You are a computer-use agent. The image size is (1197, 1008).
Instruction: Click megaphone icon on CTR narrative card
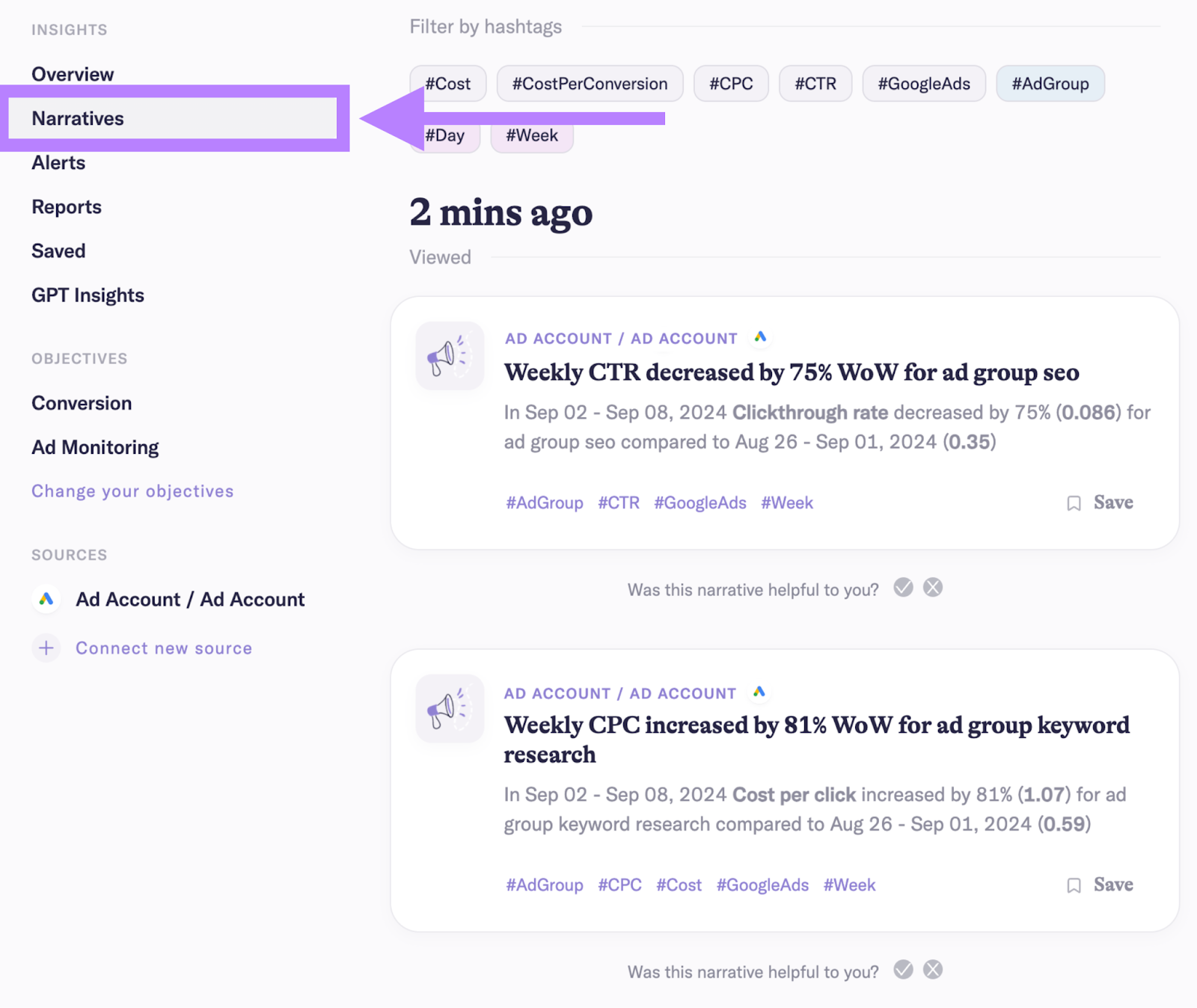point(449,356)
